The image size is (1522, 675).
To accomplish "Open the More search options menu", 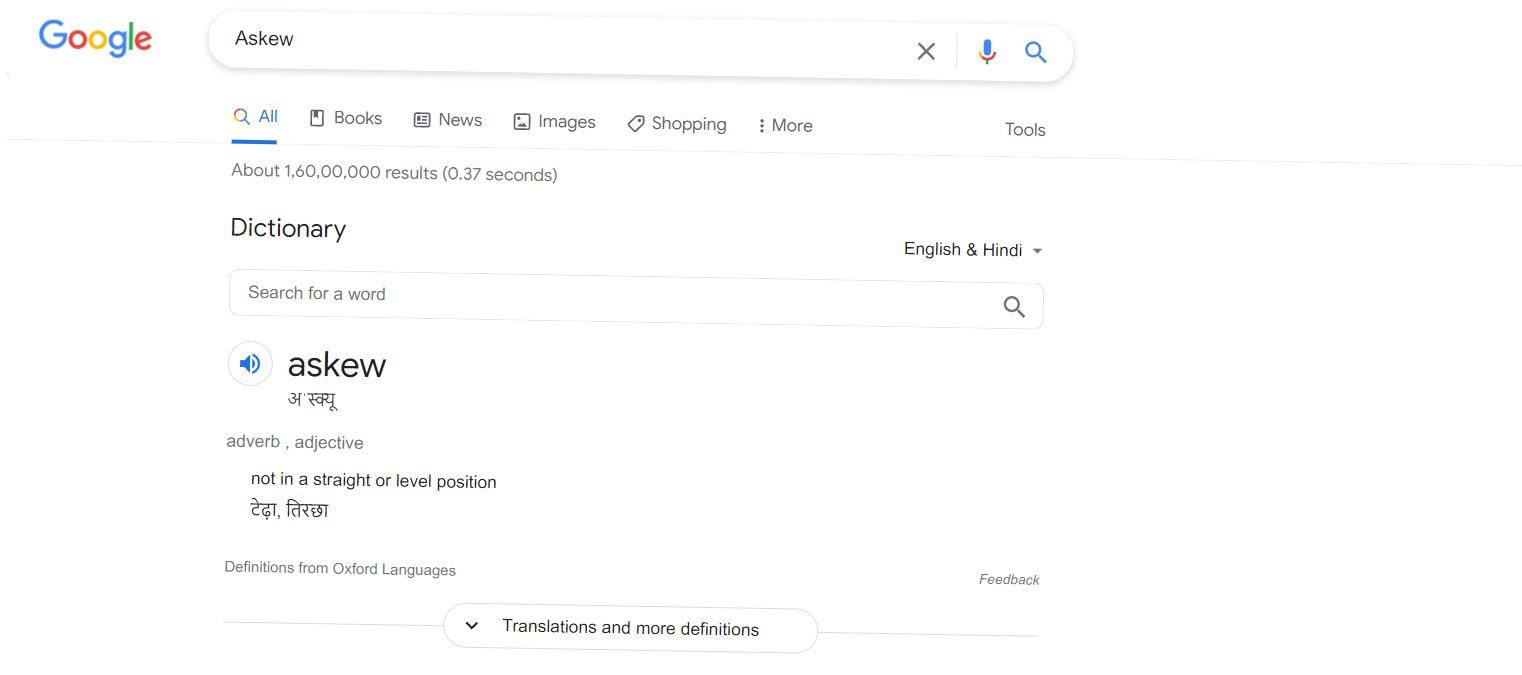I will coord(785,125).
